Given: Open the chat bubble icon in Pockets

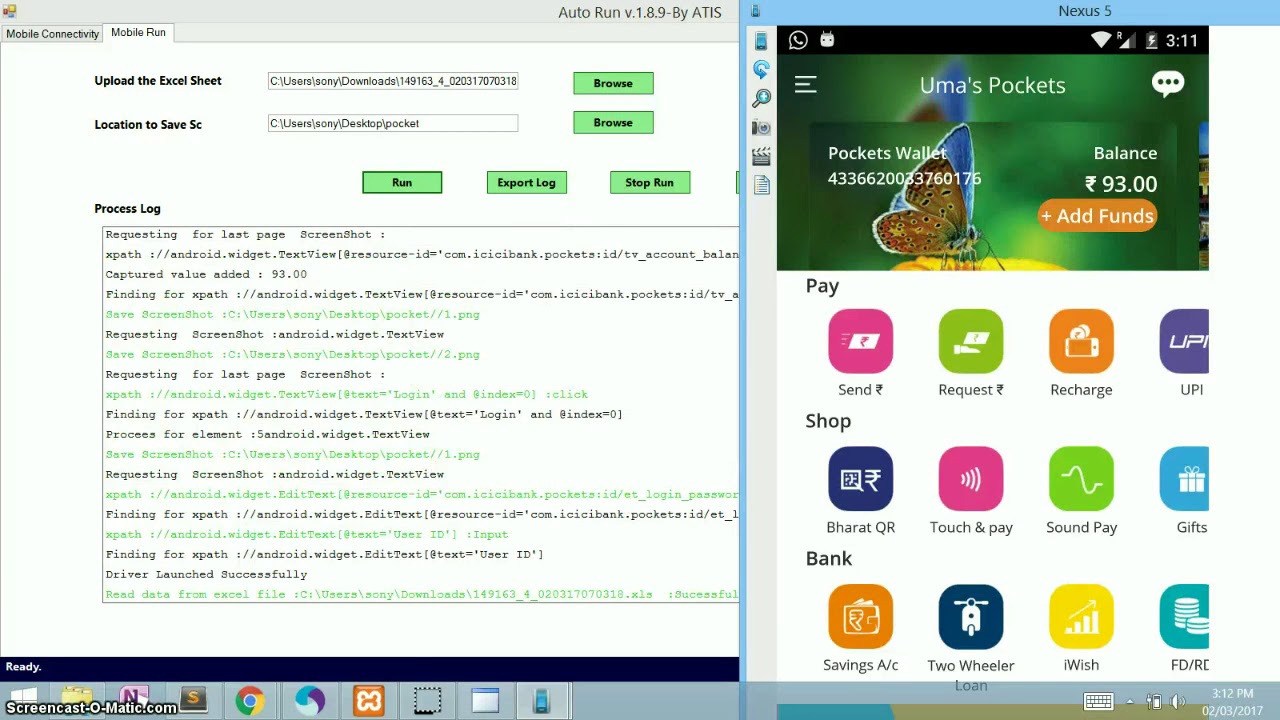Looking at the screenshot, I should click(1167, 83).
